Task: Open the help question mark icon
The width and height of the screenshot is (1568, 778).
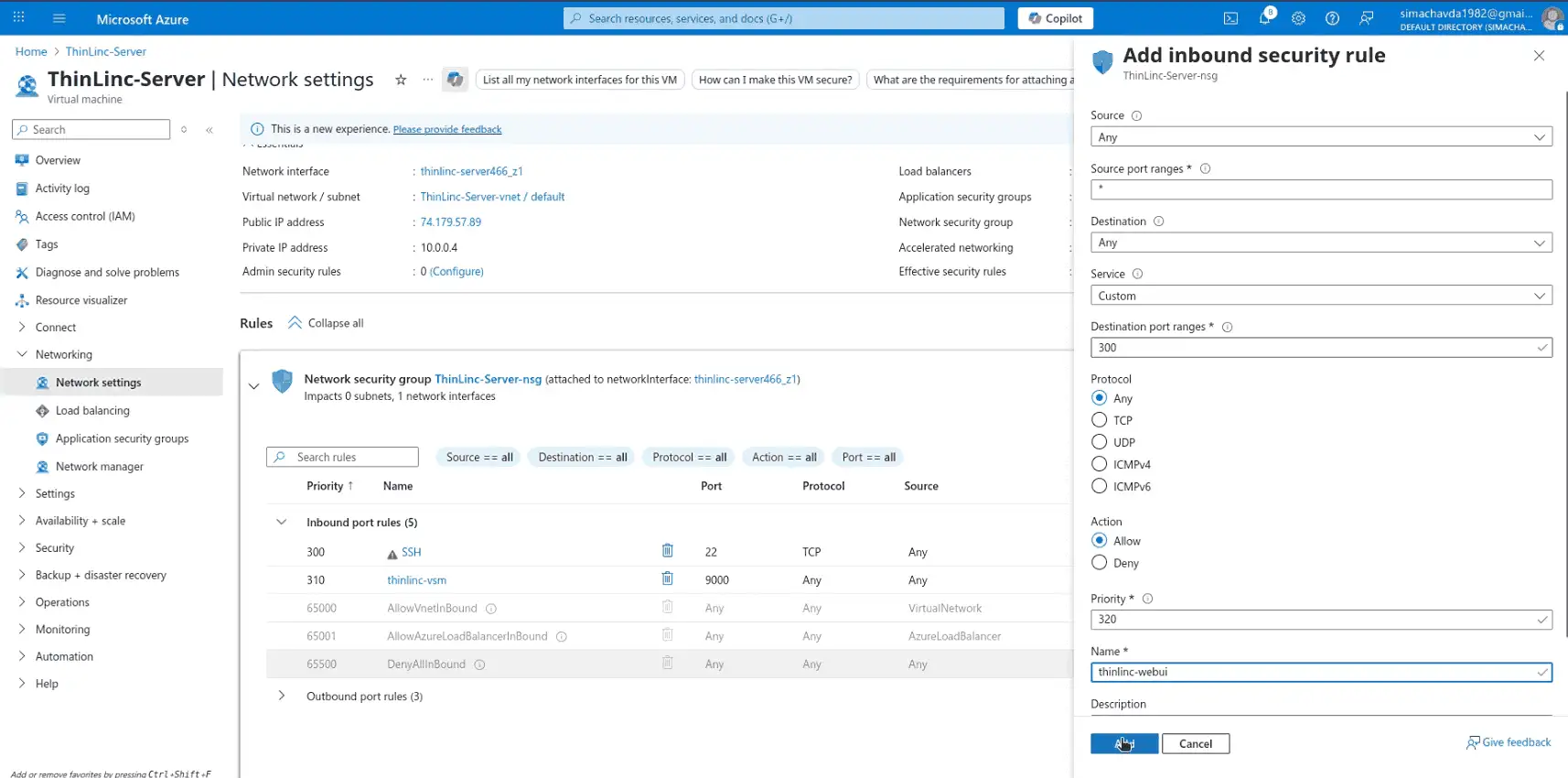Action: [x=1332, y=18]
